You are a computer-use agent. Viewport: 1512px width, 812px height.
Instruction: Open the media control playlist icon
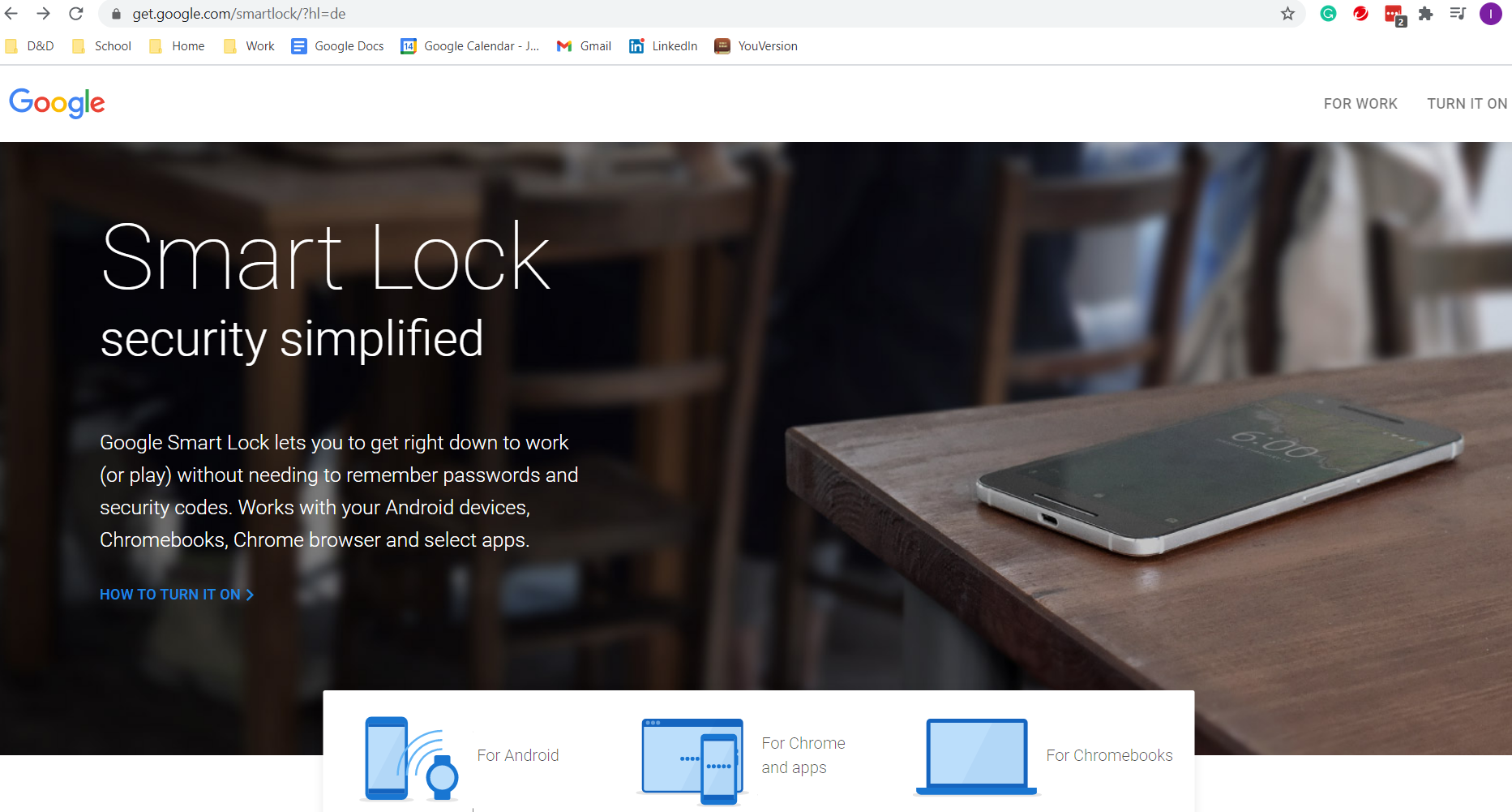click(x=1458, y=14)
